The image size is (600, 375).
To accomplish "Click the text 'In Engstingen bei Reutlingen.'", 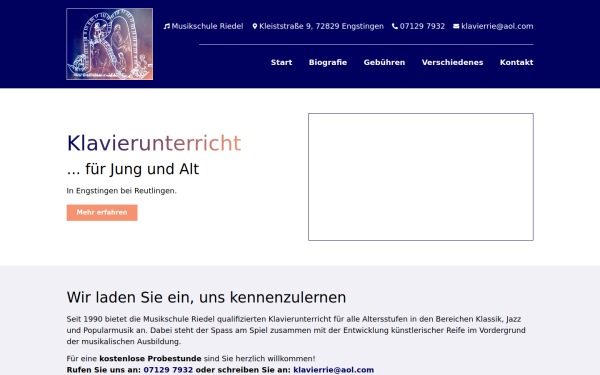I will tap(122, 191).
